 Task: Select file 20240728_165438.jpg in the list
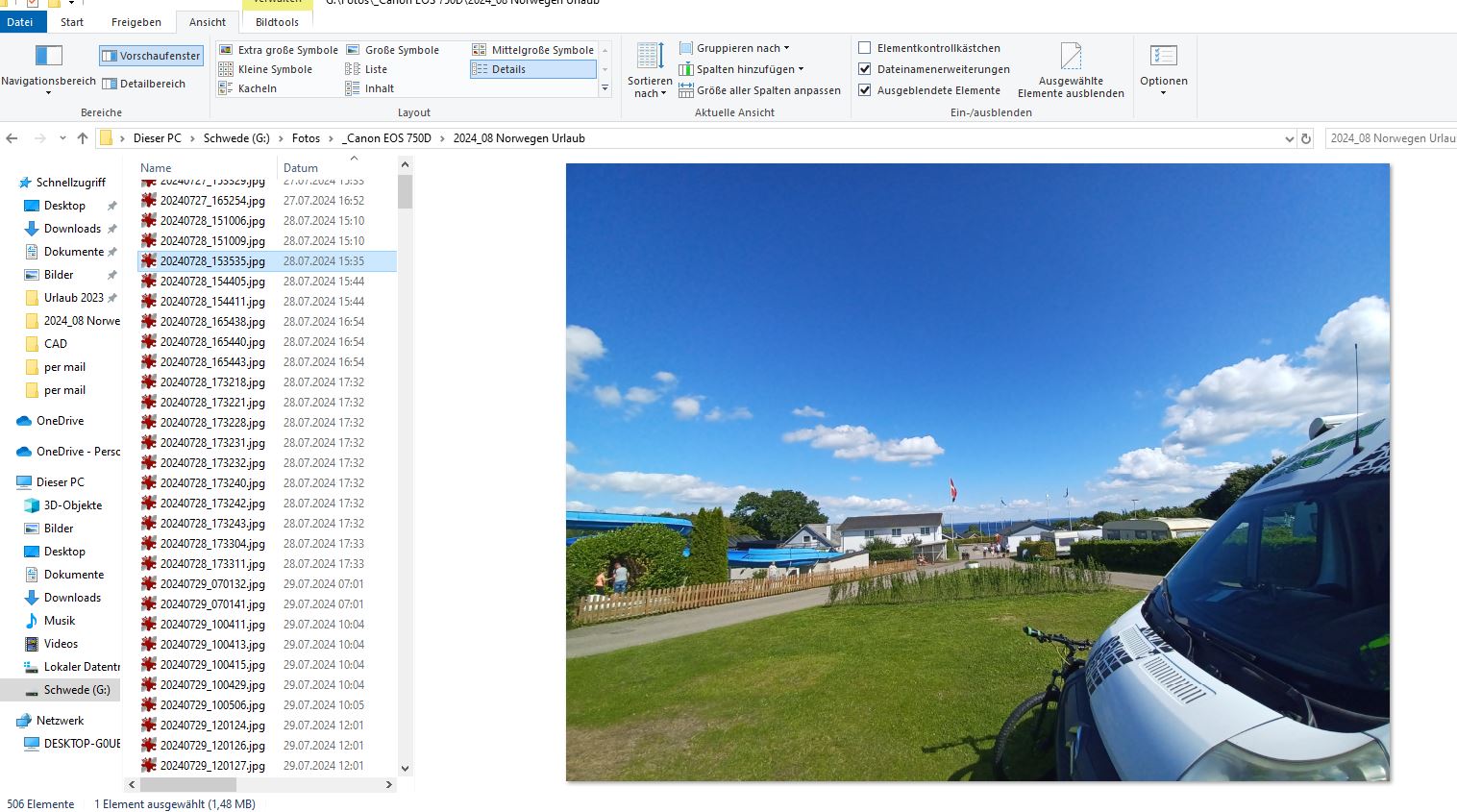pos(212,322)
